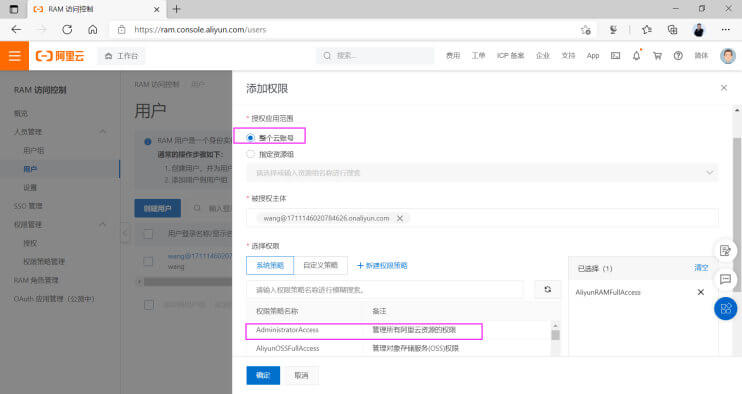The image size is (742, 394).
Task: Open the help question mark icon
Action: (678, 56)
